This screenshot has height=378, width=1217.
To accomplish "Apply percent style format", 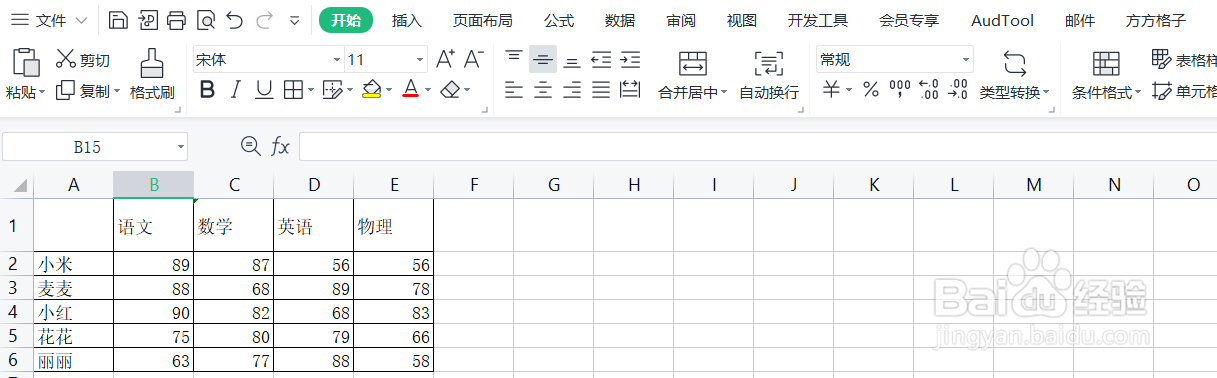I will tap(871, 91).
